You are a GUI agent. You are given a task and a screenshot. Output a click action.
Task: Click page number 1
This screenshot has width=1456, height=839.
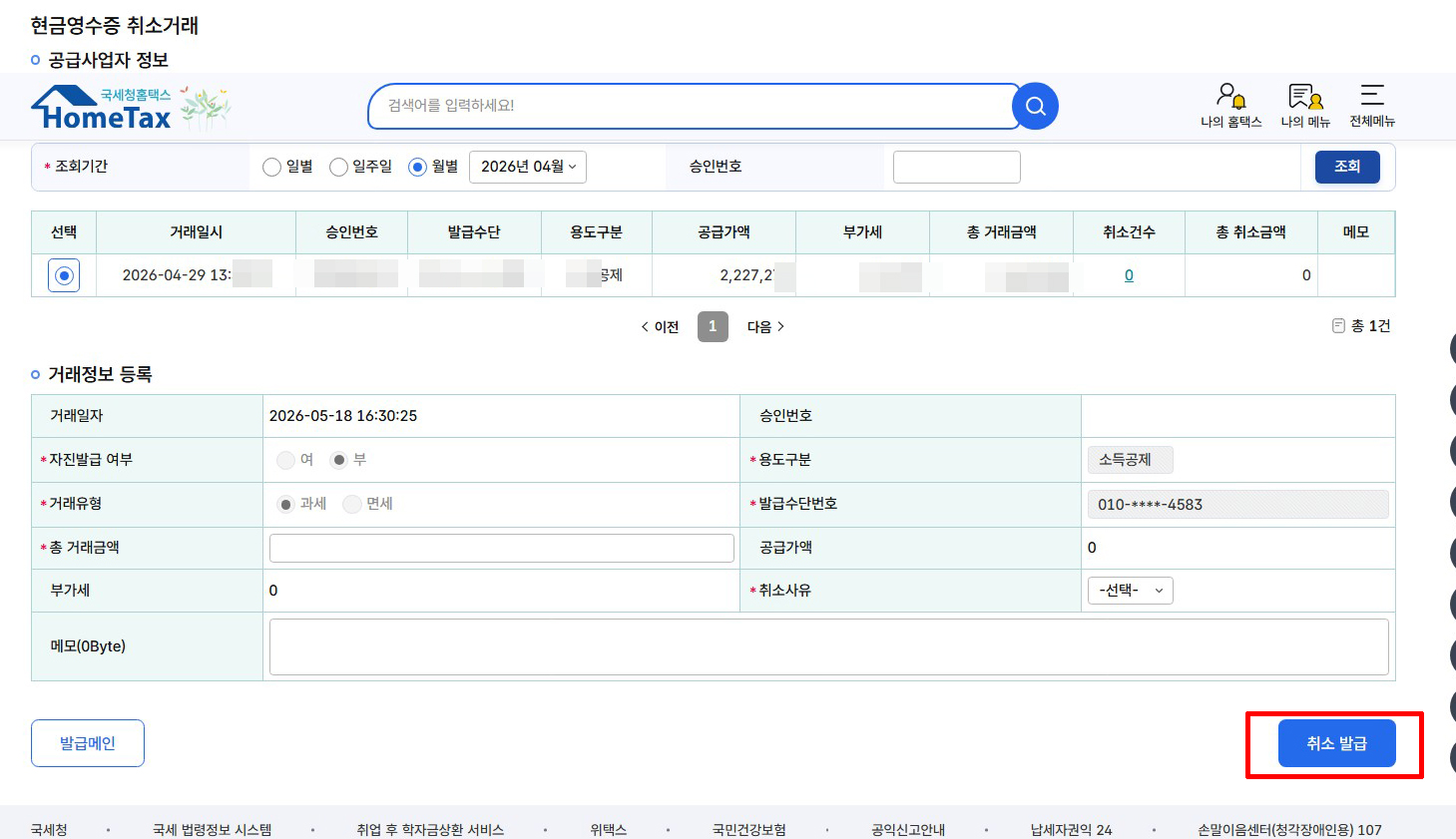click(713, 326)
